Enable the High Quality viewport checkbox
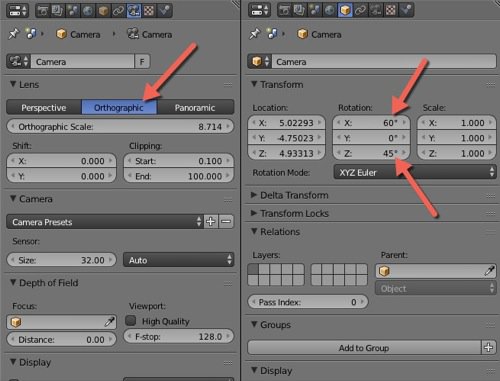The image size is (500, 381). [x=130, y=321]
